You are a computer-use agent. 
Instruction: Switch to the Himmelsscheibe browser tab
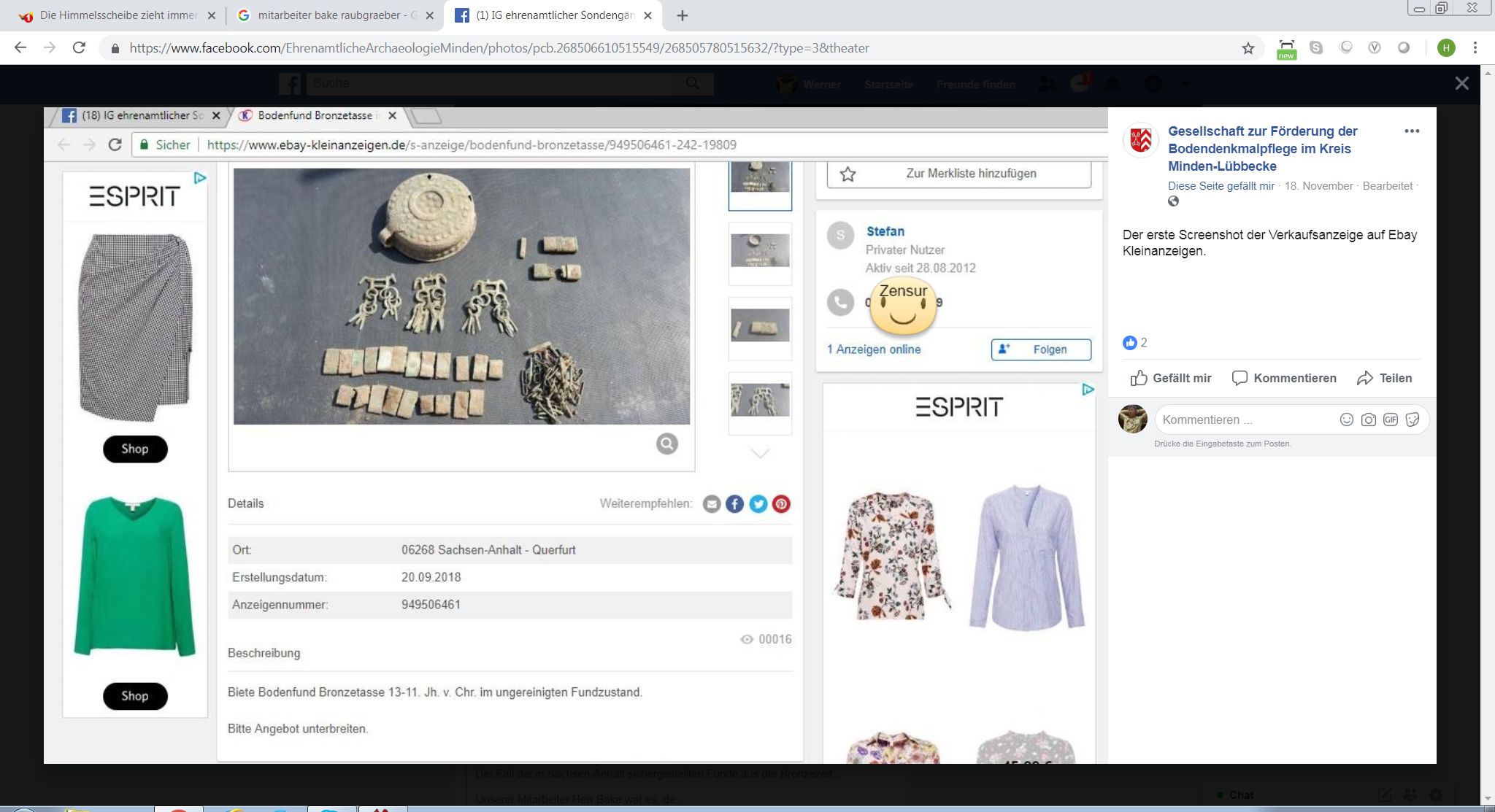117,15
